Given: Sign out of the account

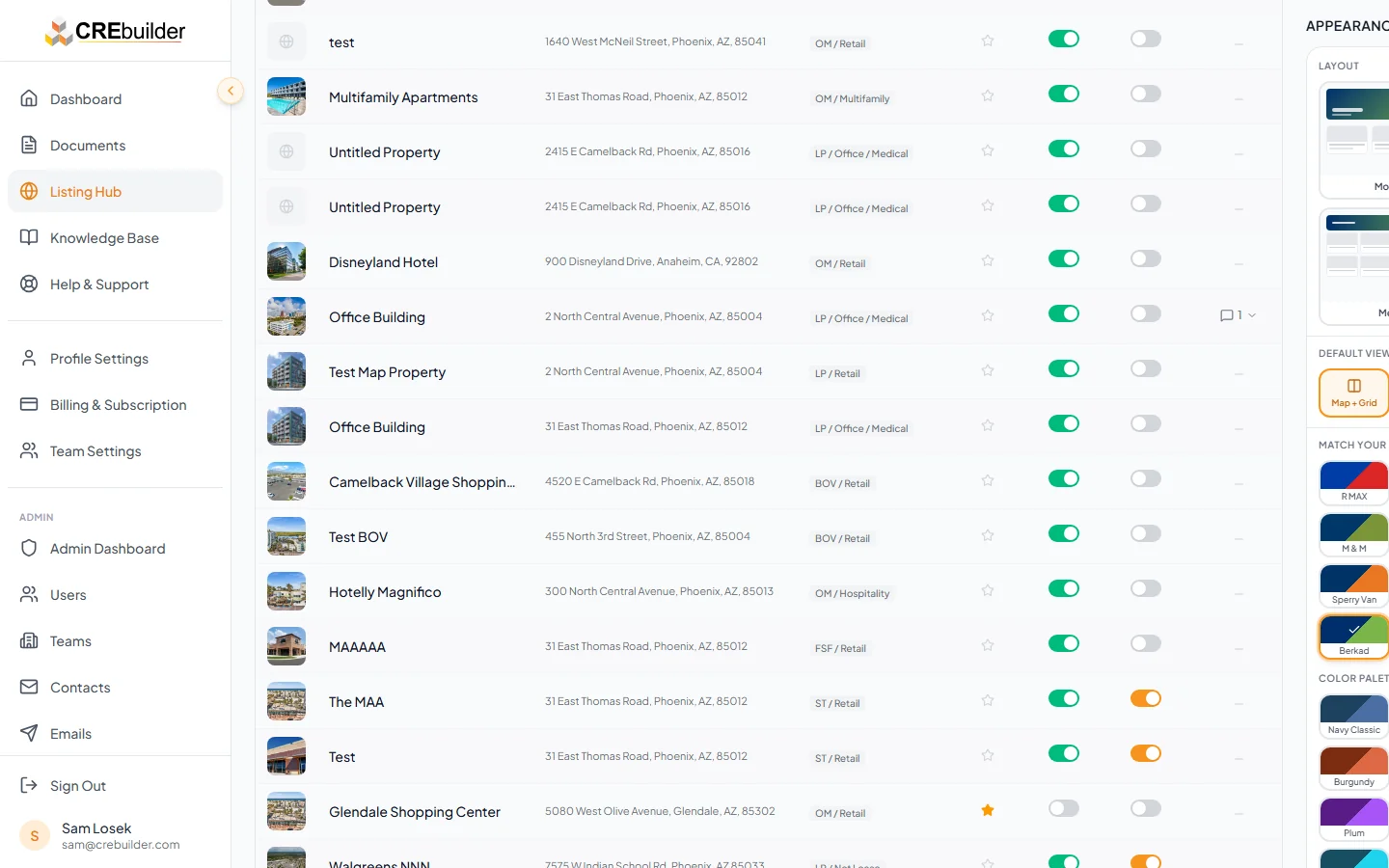Looking at the screenshot, I should tap(77, 785).
